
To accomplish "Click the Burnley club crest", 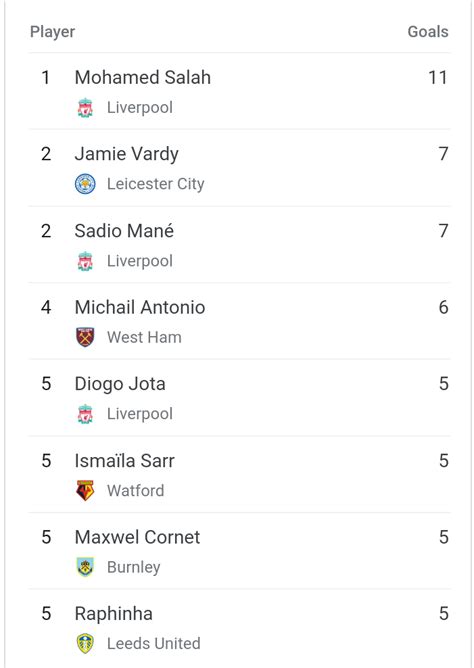I will click(85, 567).
